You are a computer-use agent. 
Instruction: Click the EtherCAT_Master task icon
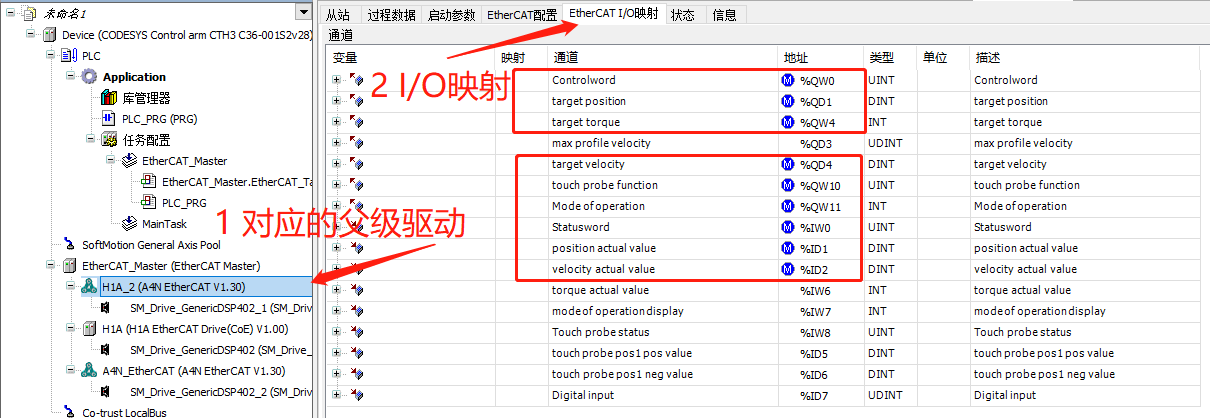[129, 160]
